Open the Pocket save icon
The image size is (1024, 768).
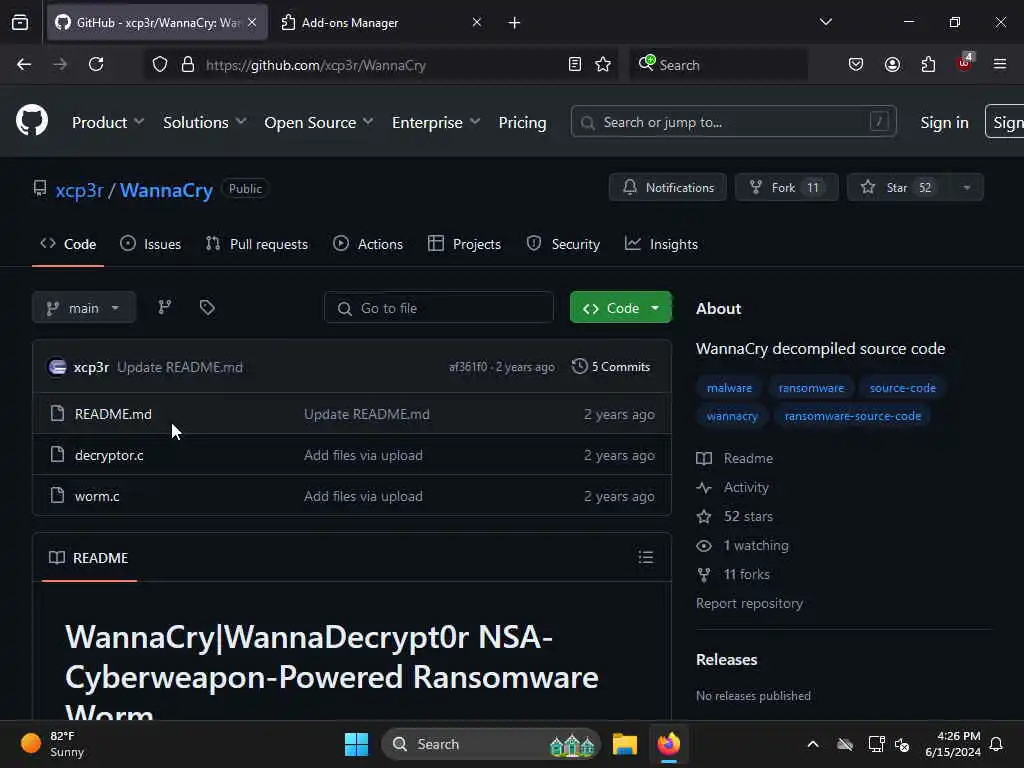tap(856, 65)
